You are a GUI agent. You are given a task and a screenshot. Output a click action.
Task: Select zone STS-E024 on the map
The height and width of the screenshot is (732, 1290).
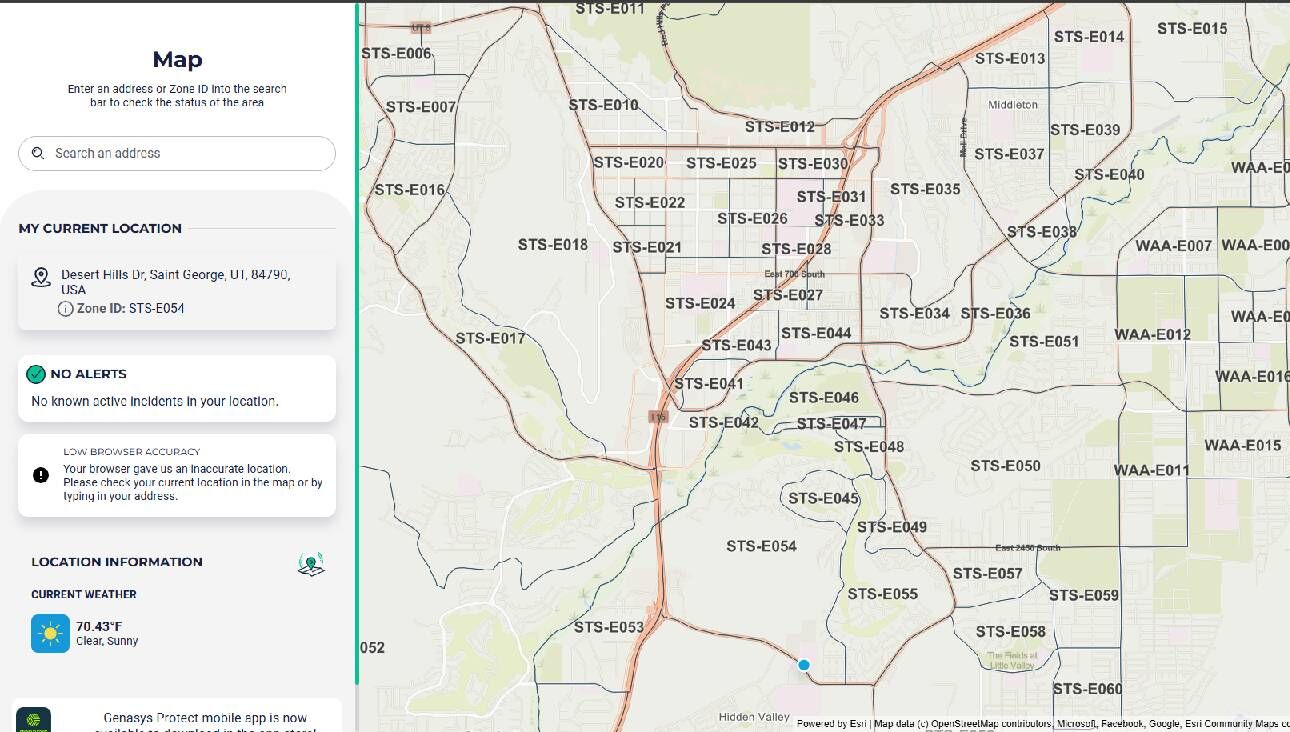click(x=700, y=304)
